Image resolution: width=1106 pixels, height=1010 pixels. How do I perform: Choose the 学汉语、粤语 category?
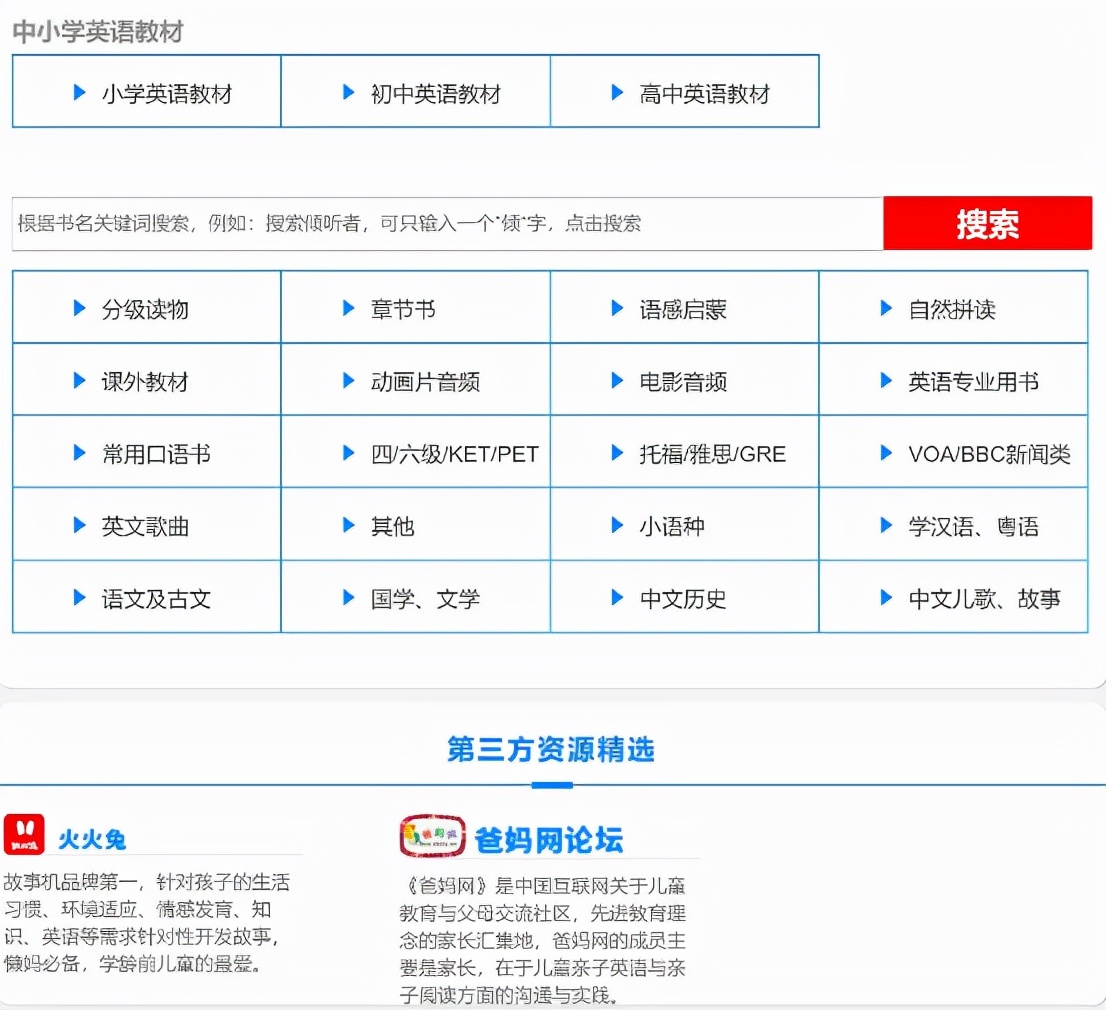click(x=973, y=526)
